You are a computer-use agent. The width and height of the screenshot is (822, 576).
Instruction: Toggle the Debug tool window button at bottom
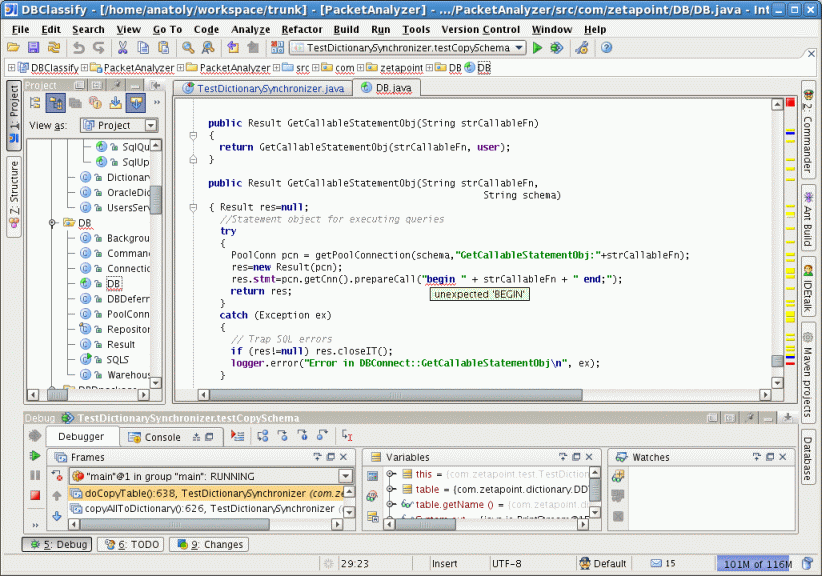[x=57, y=545]
